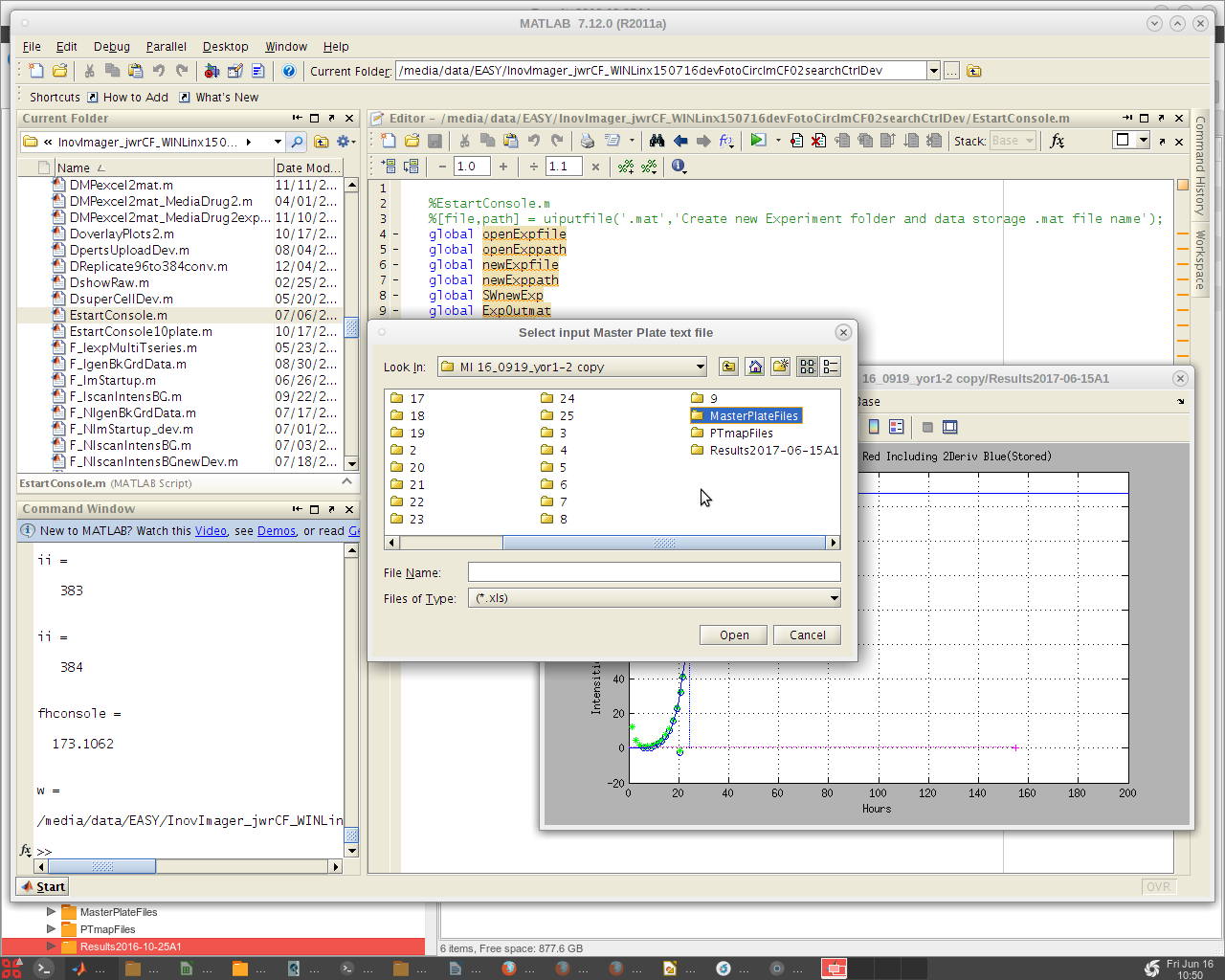
Task: Open Simulink library icon in main toolbar
Action: click(212, 71)
